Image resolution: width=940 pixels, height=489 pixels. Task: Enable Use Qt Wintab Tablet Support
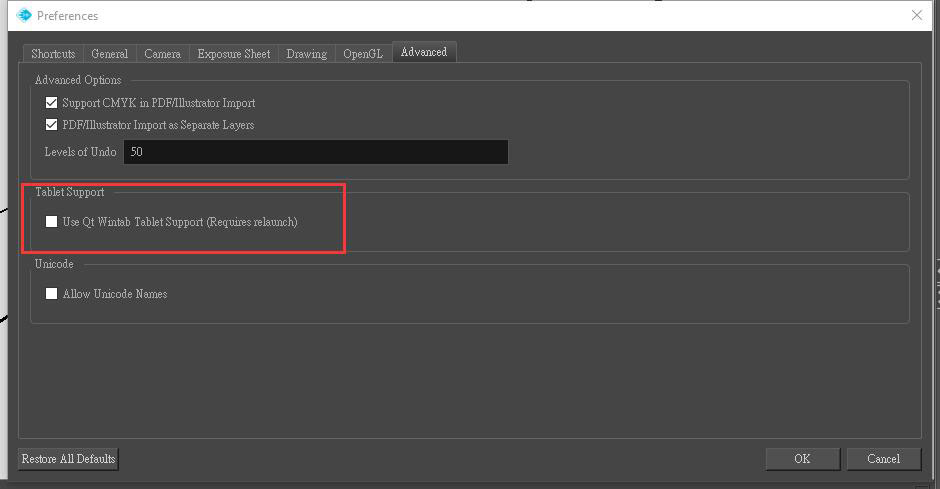pos(52,222)
